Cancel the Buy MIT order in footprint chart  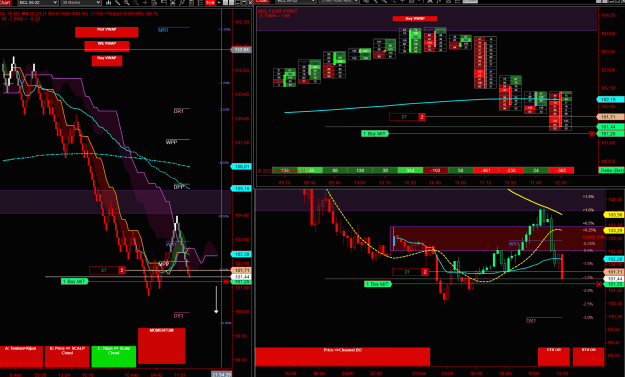tap(592, 134)
